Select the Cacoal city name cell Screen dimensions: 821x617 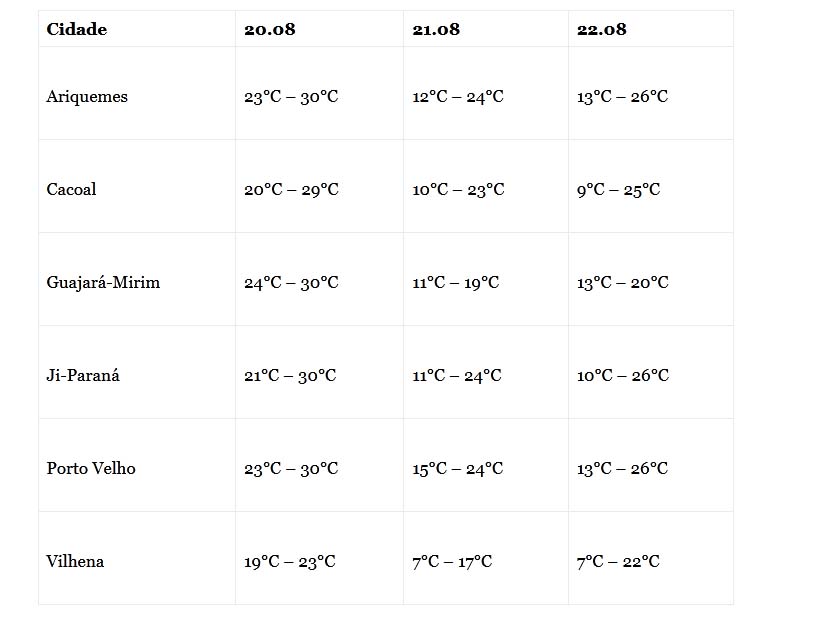(x=72, y=190)
